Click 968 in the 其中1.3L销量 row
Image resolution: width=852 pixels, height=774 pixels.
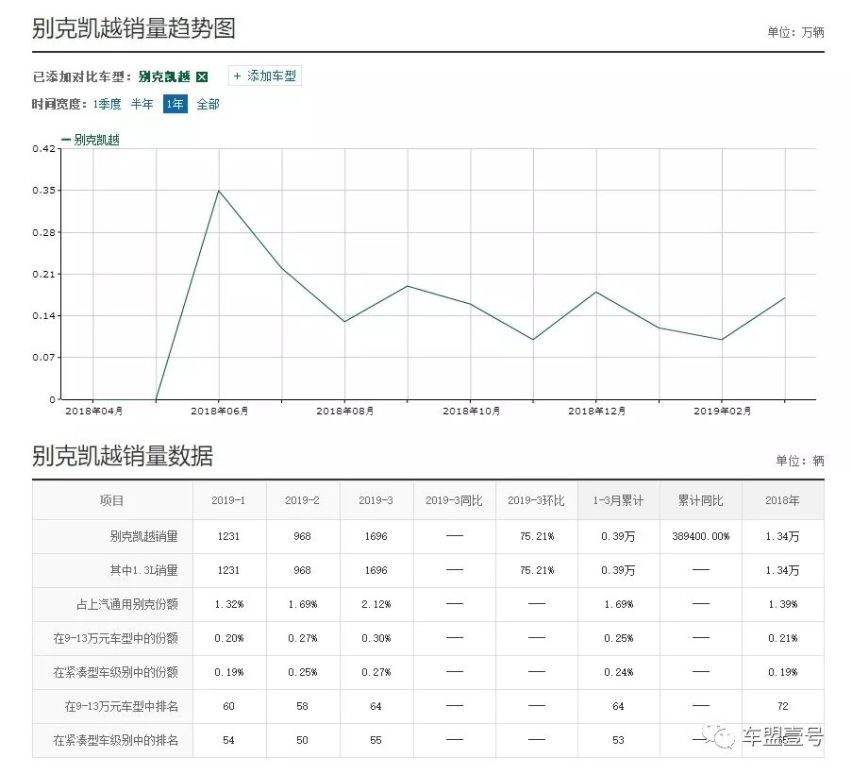point(302,570)
